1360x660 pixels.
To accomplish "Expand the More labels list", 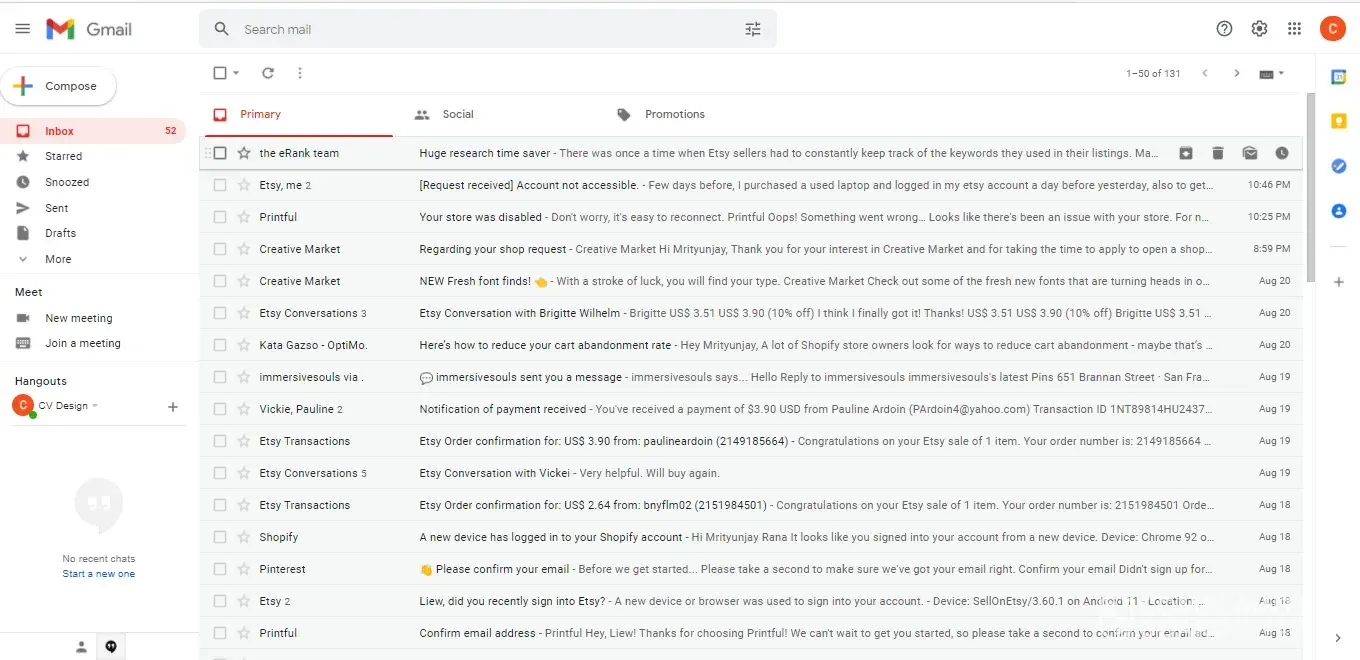I will [58, 259].
